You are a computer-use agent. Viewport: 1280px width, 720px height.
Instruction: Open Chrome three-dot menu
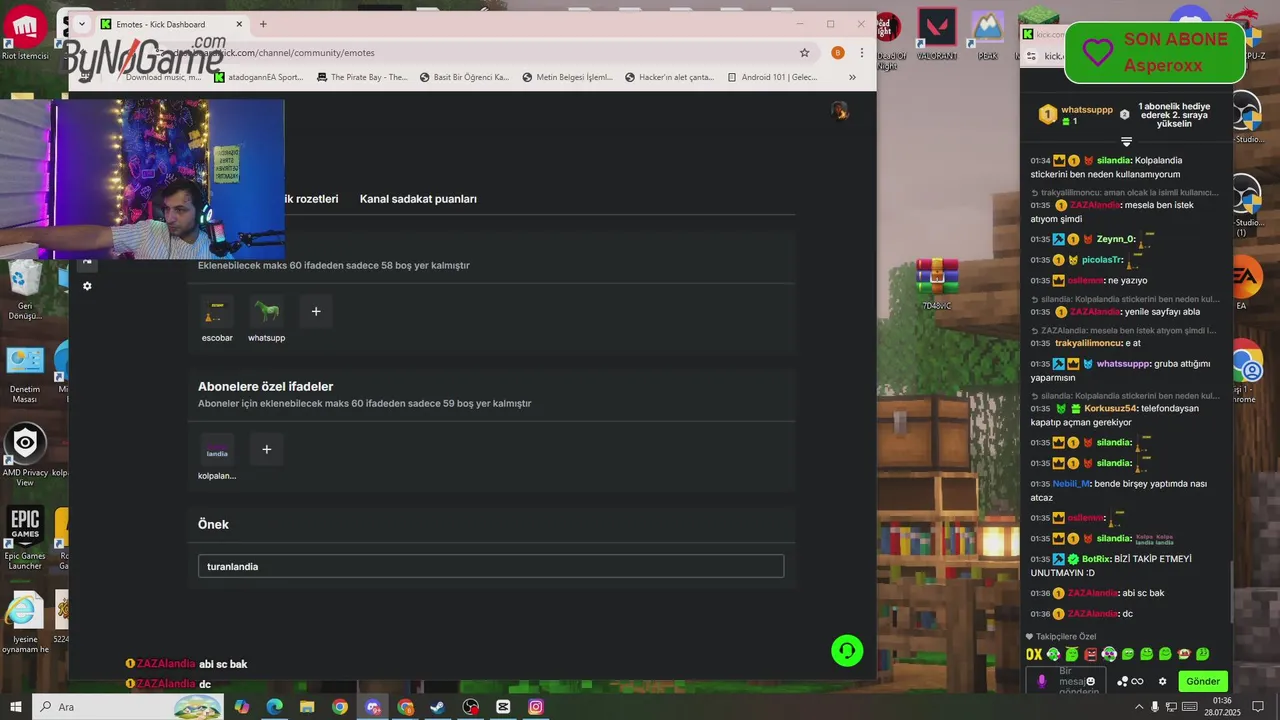[862, 53]
